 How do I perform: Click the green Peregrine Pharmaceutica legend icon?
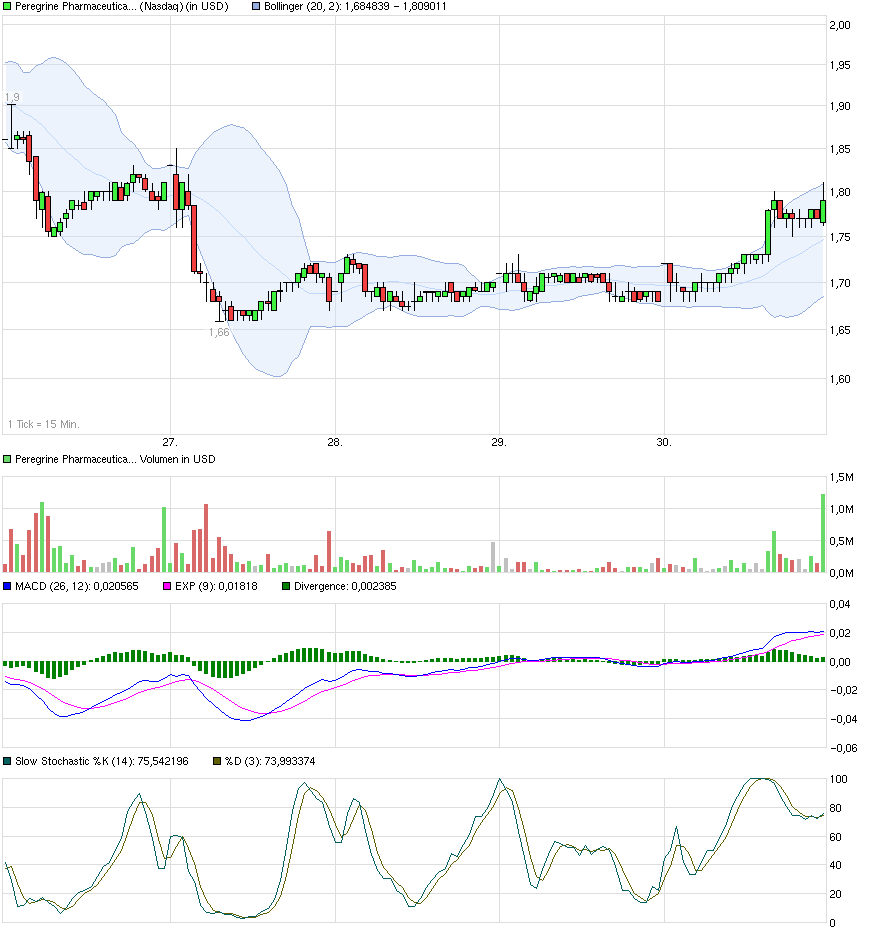[7, 7]
